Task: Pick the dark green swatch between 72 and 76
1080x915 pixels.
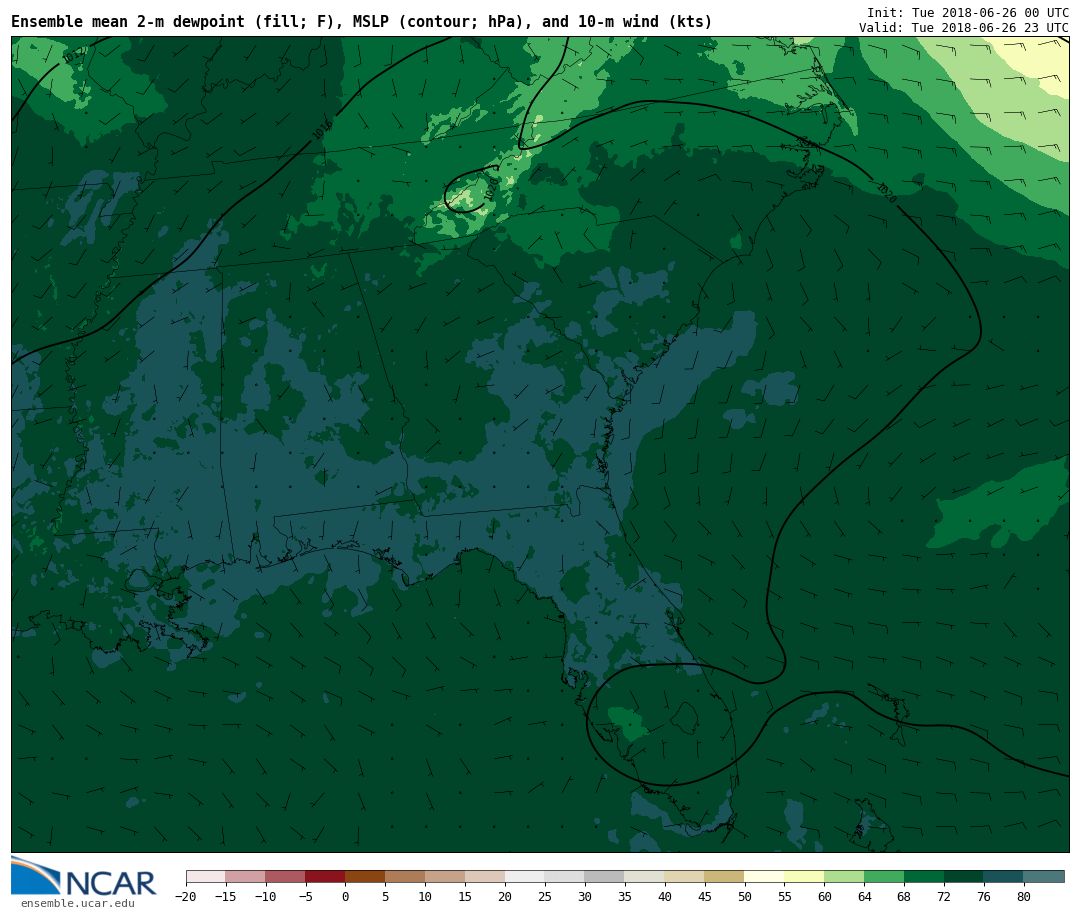Action: coord(964,877)
